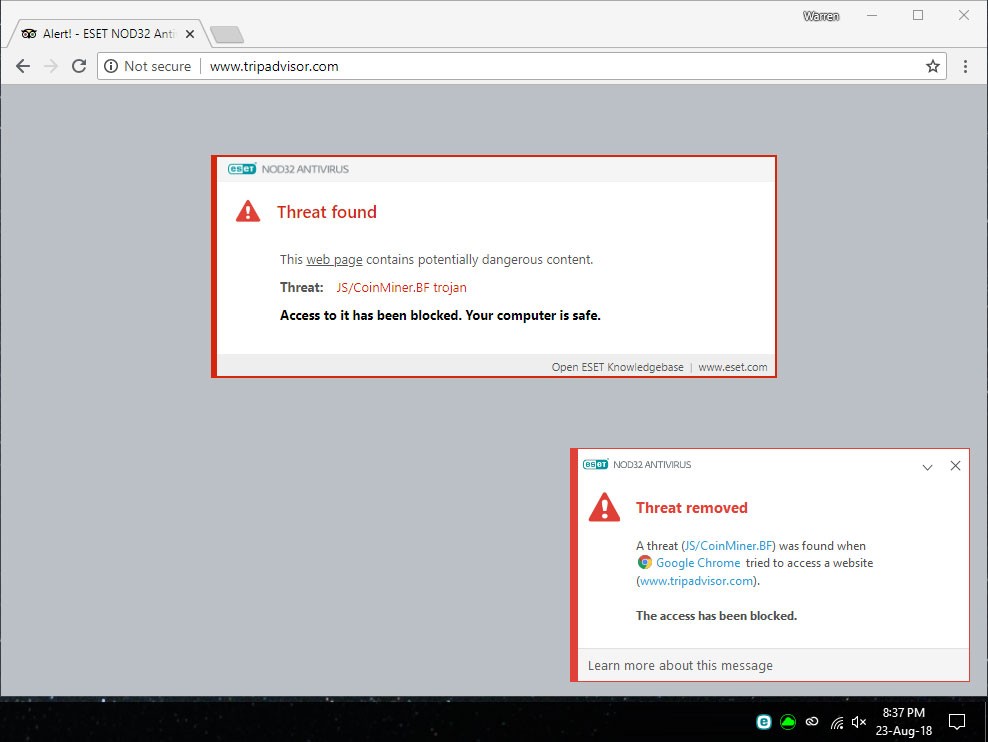988x742 pixels.
Task: Click 'Threat found' heading text
Action: click(x=326, y=212)
